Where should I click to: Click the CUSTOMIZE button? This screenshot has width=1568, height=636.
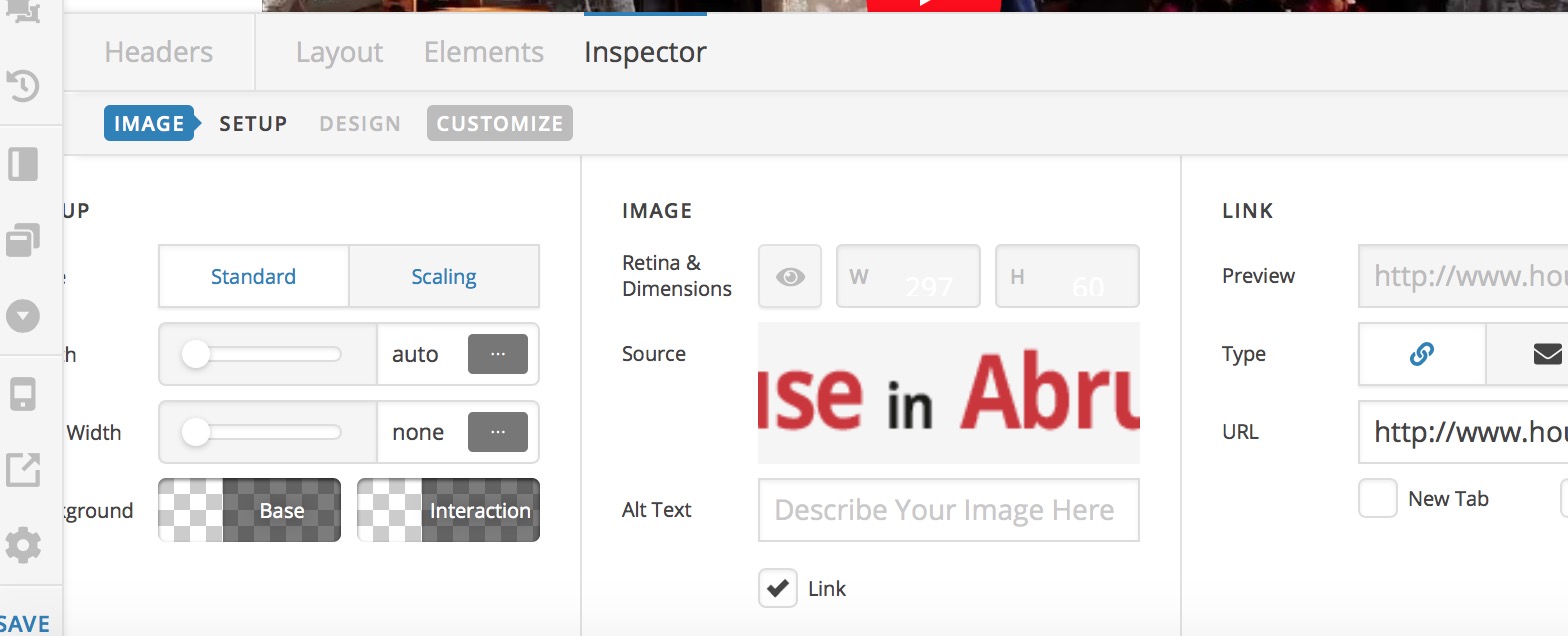click(500, 124)
